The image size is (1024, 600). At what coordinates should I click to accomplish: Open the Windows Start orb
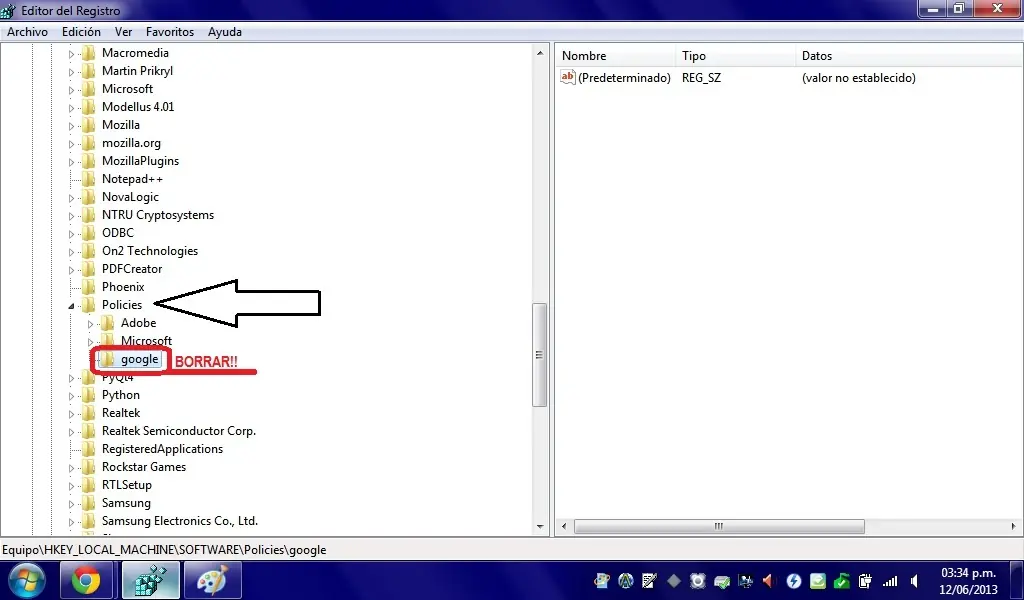[27, 580]
